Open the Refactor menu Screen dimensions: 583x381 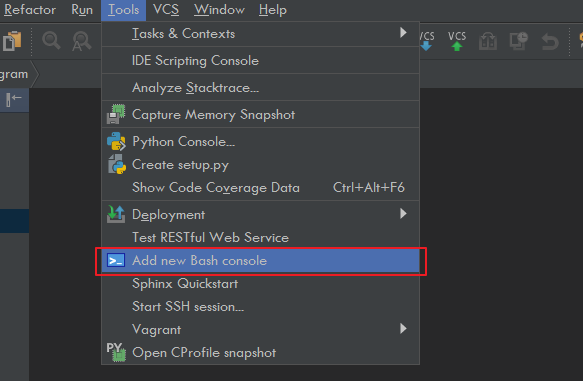point(30,10)
